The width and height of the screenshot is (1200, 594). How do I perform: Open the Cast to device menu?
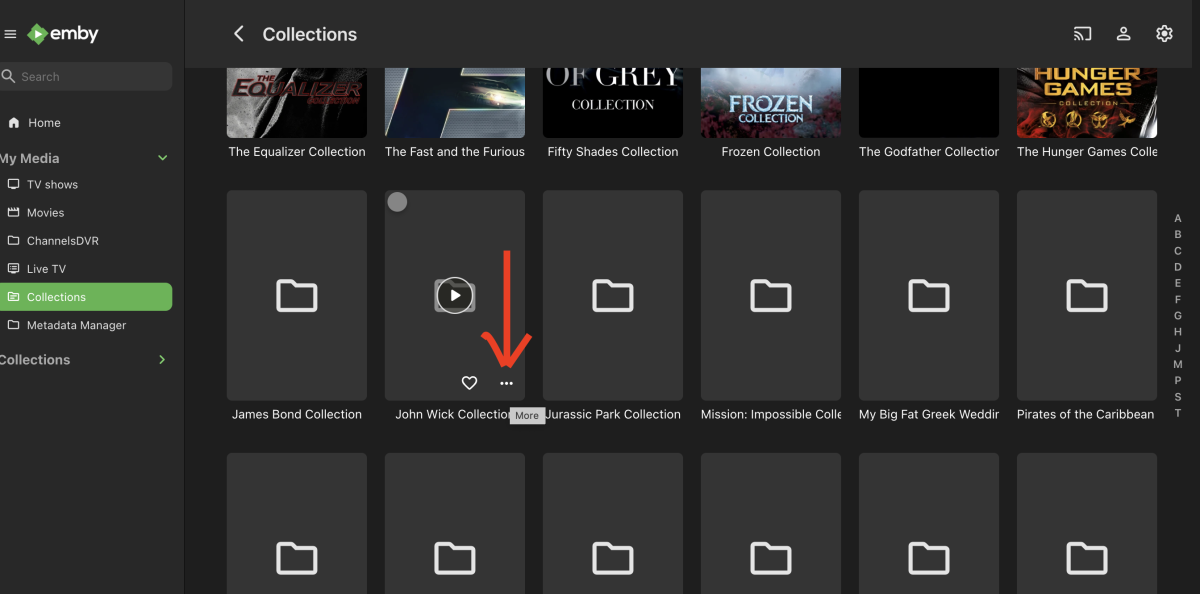click(x=1082, y=33)
